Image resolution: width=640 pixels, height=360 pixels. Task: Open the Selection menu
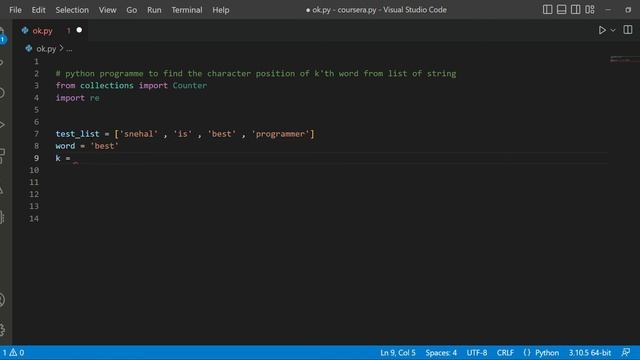[72, 10]
